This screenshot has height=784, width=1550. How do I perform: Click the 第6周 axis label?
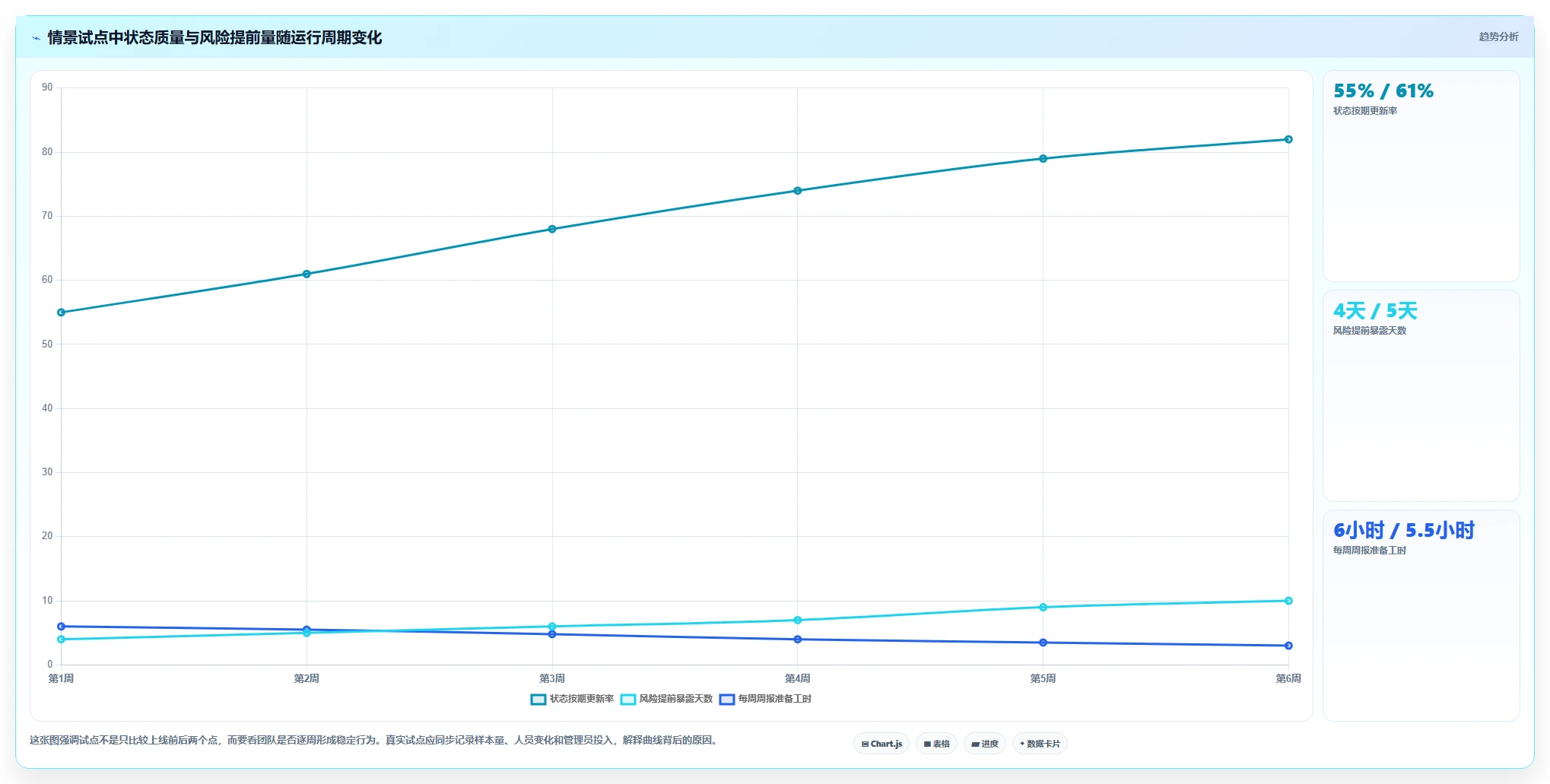click(x=1288, y=678)
